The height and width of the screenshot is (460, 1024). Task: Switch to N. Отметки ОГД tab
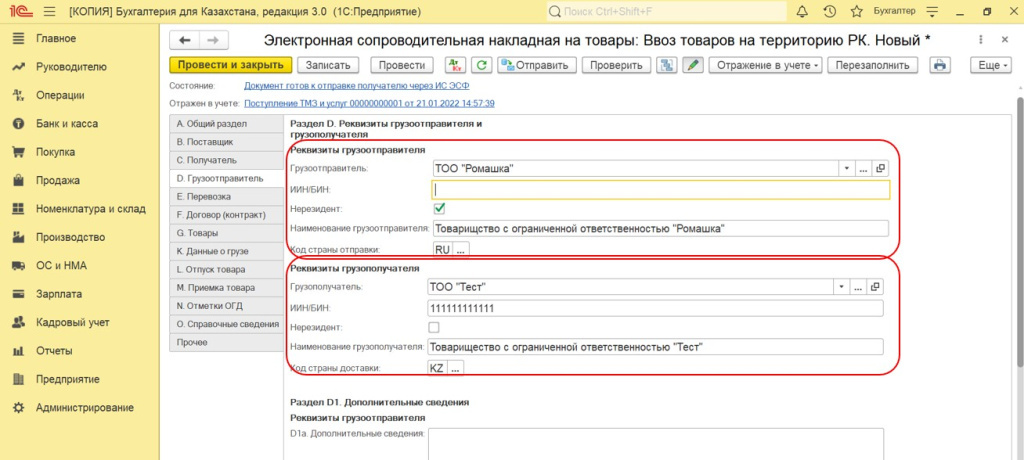227,306
